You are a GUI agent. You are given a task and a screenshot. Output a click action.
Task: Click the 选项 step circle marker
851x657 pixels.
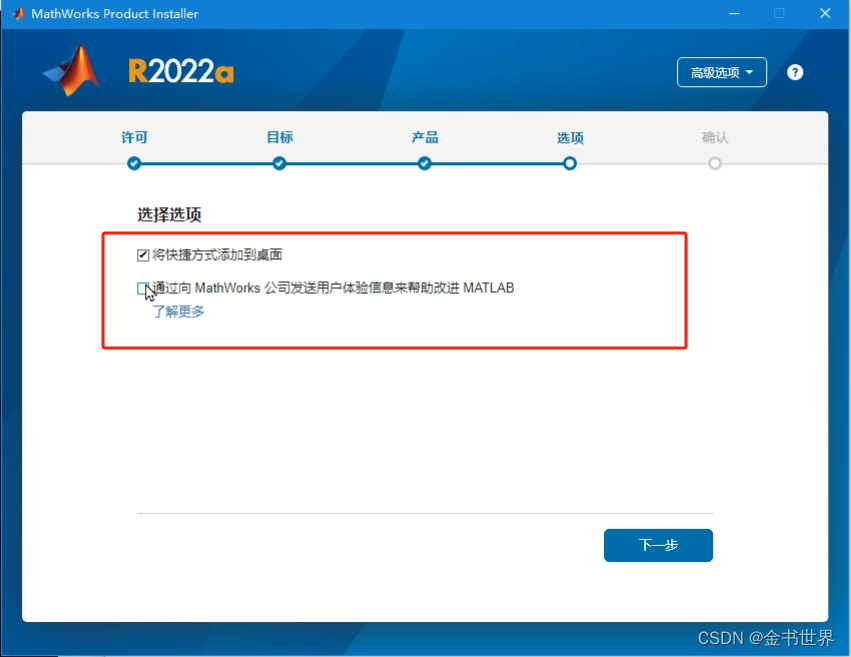pos(570,163)
